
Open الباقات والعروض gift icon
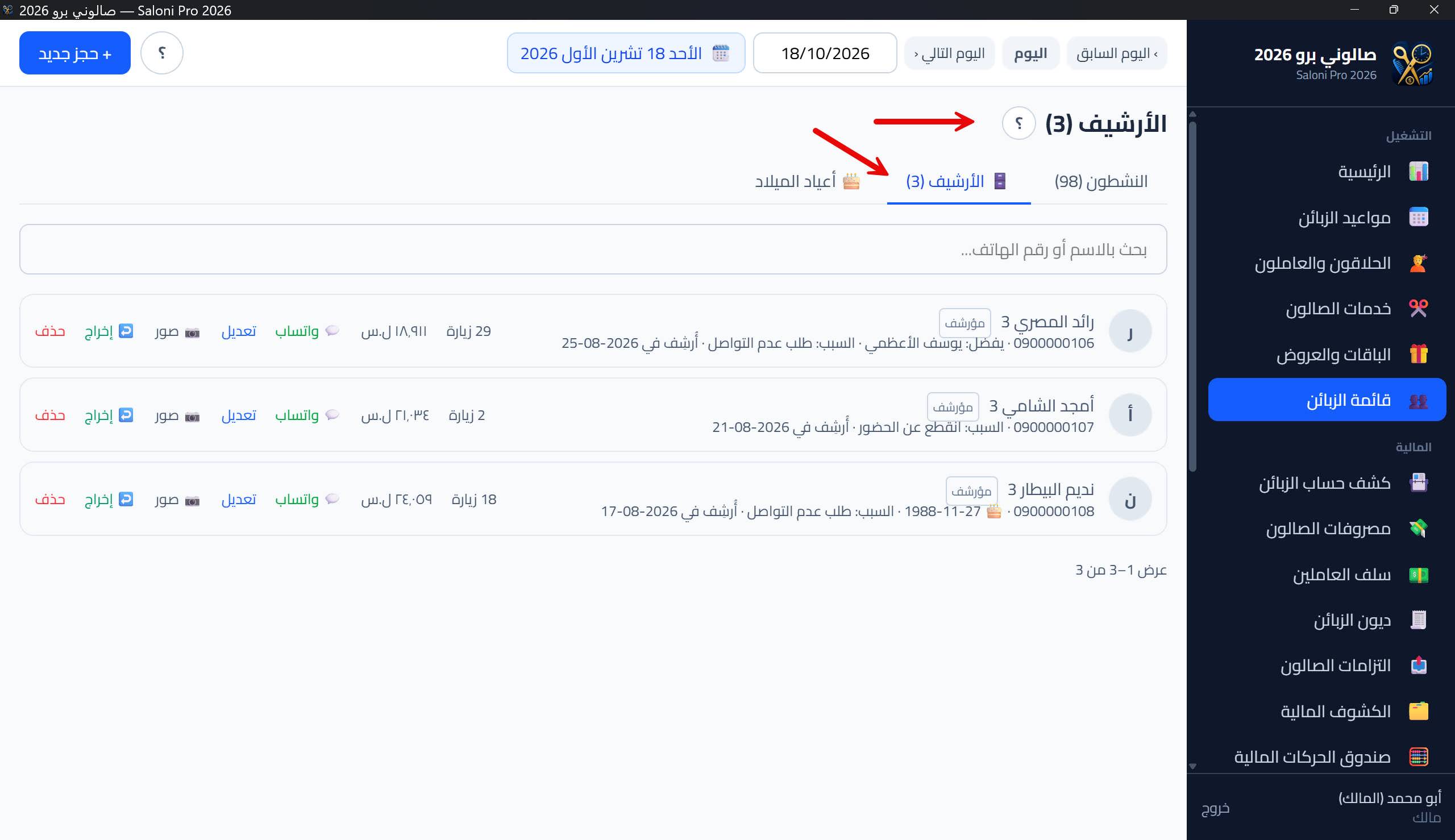click(1418, 354)
